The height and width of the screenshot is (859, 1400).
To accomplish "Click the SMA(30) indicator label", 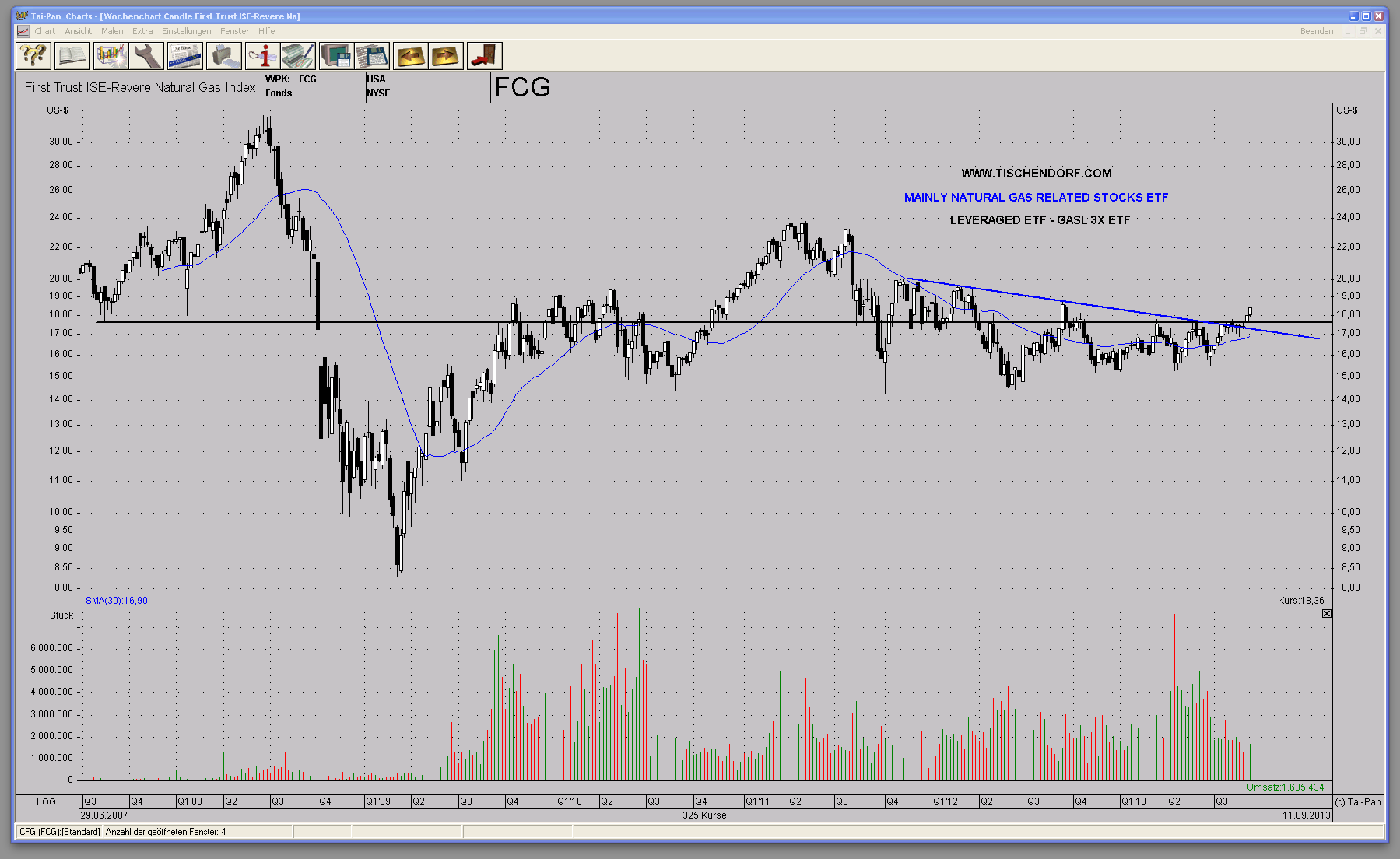I will click(x=116, y=601).
